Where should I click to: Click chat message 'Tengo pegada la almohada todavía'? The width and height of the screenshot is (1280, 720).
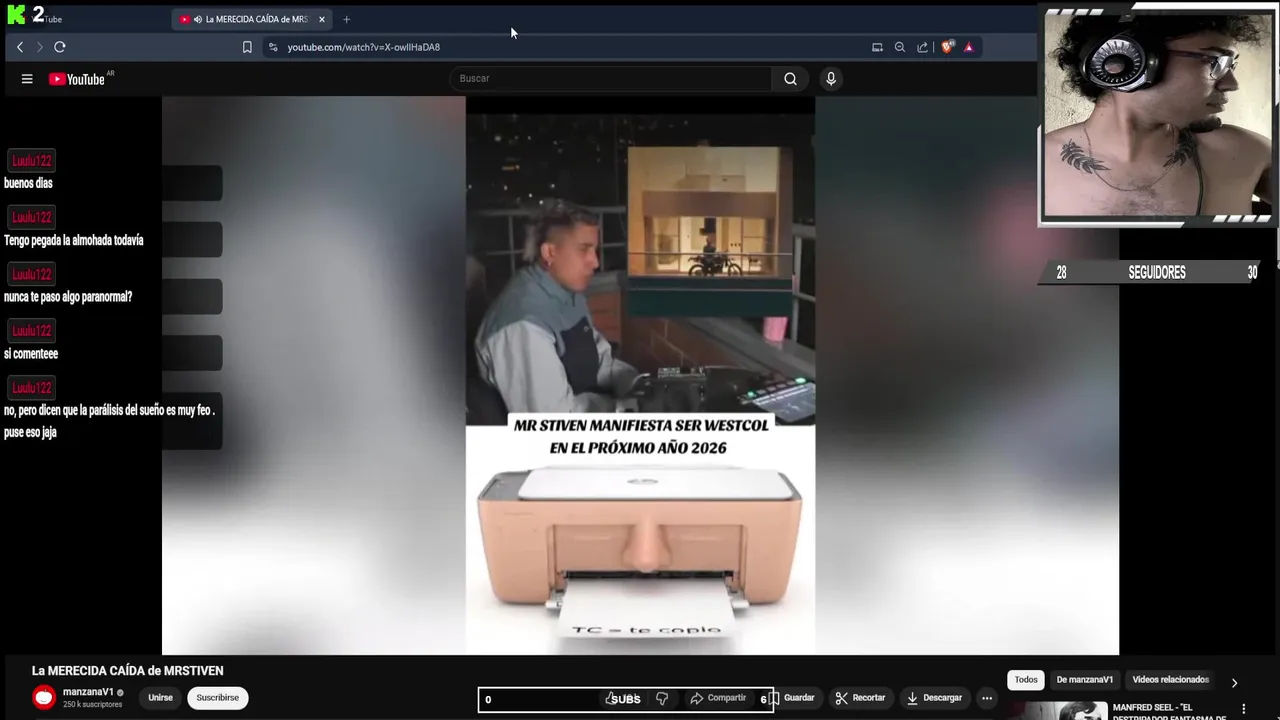[x=74, y=240]
